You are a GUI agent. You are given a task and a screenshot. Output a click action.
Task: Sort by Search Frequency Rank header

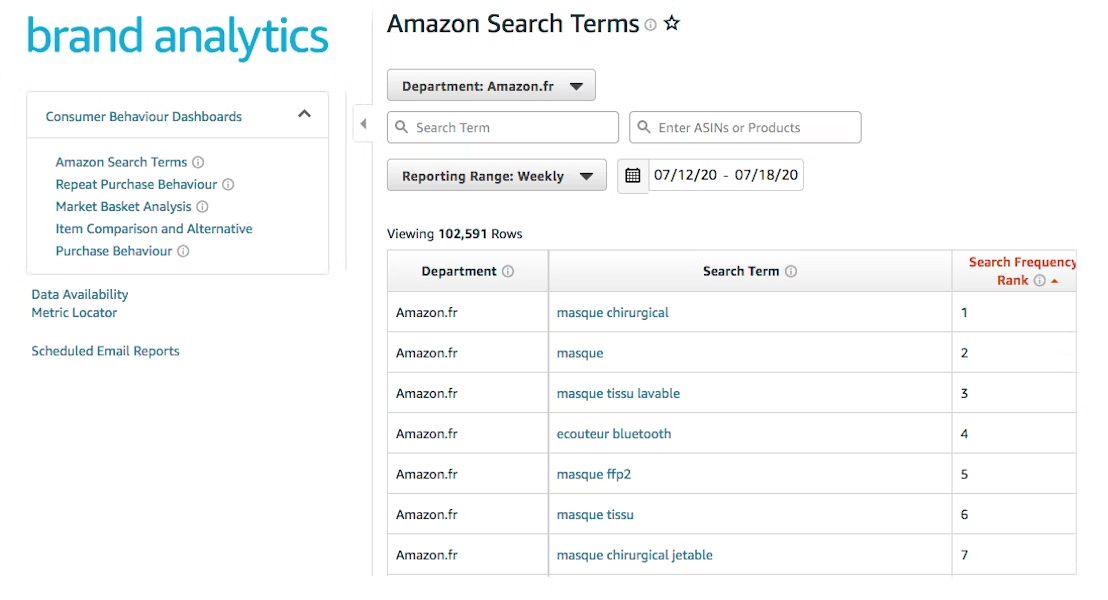coord(1014,271)
